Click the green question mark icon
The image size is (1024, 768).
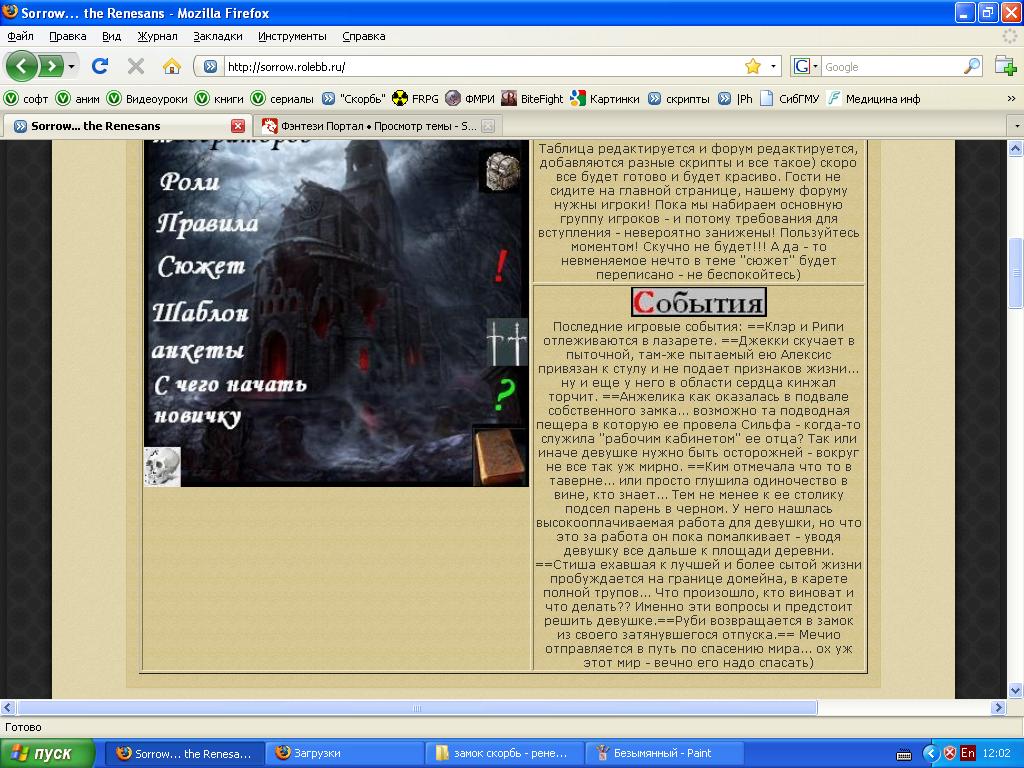coord(504,394)
